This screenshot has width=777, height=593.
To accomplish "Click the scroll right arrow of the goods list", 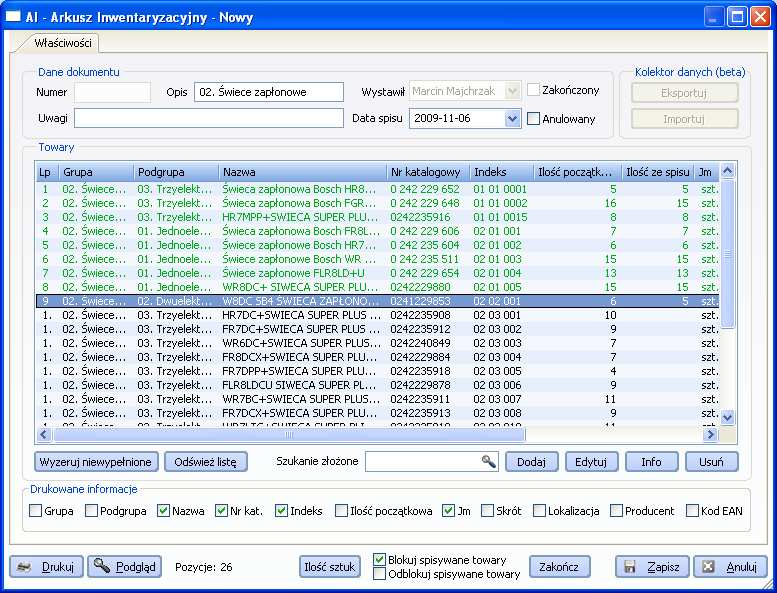I will click(710, 434).
